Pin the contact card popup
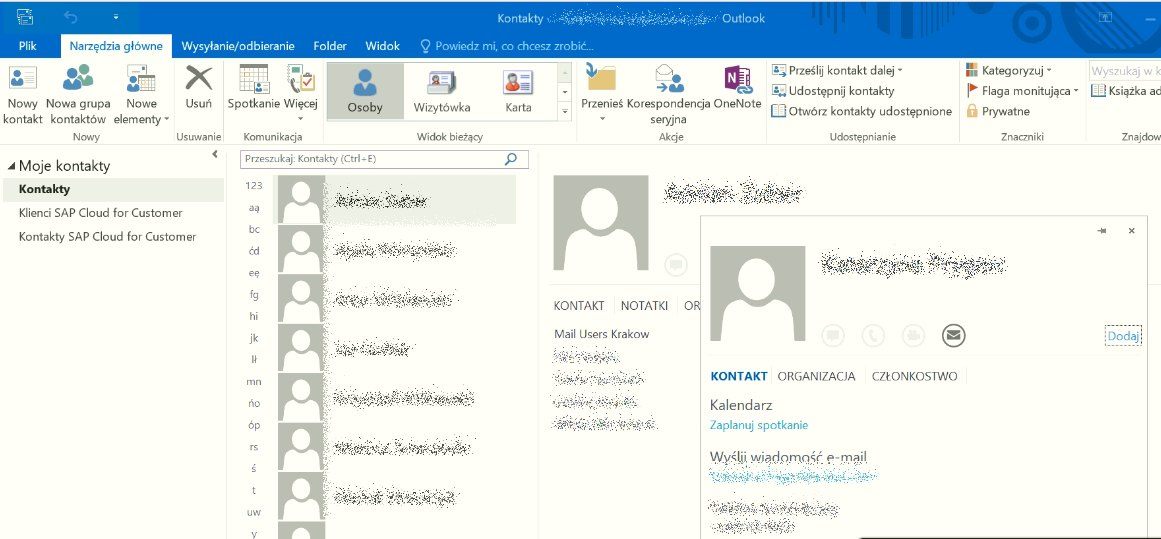Image resolution: width=1161 pixels, height=539 pixels. pyautogui.click(x=1102, y=231)
